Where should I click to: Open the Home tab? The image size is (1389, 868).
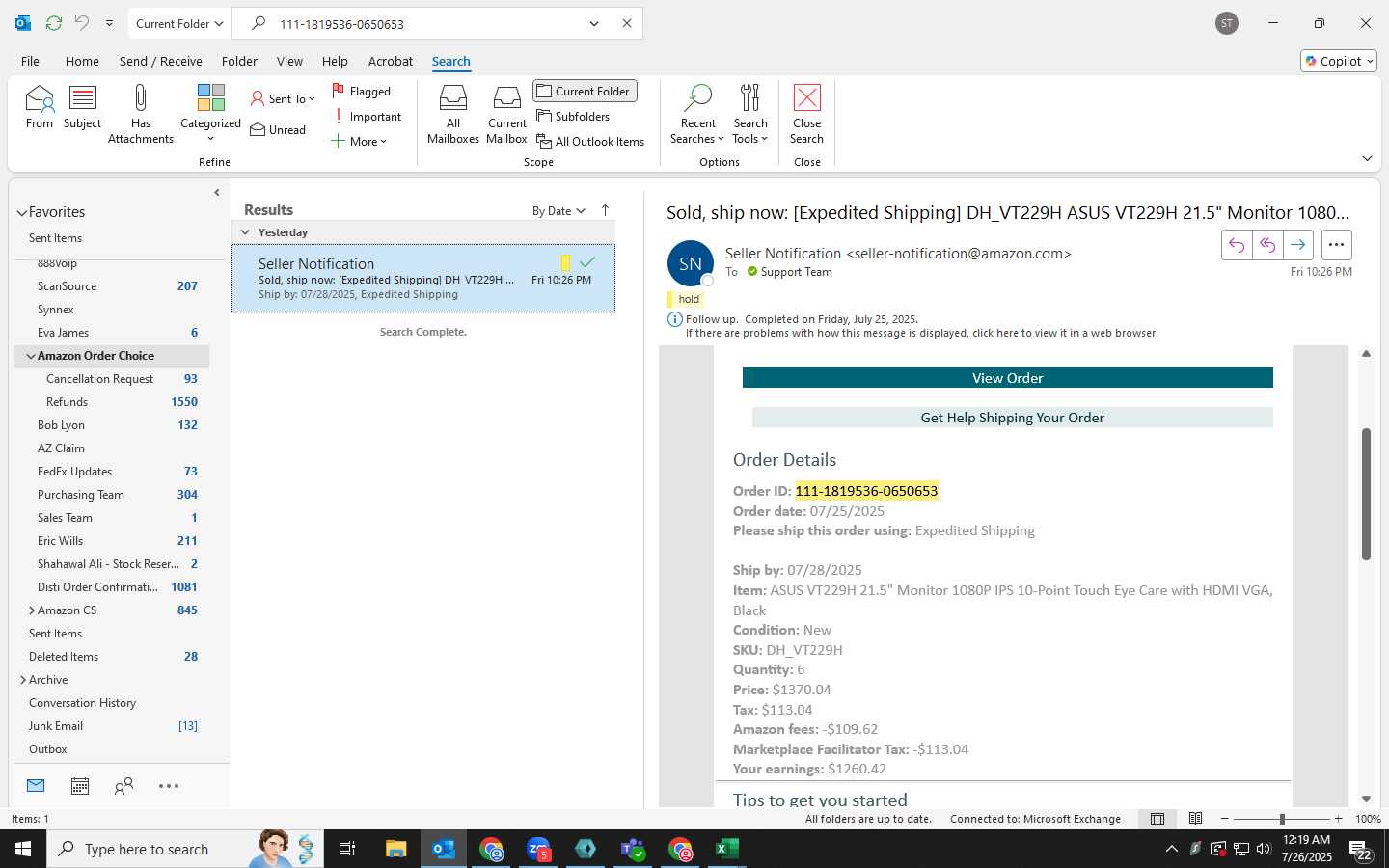click(82, 61)
